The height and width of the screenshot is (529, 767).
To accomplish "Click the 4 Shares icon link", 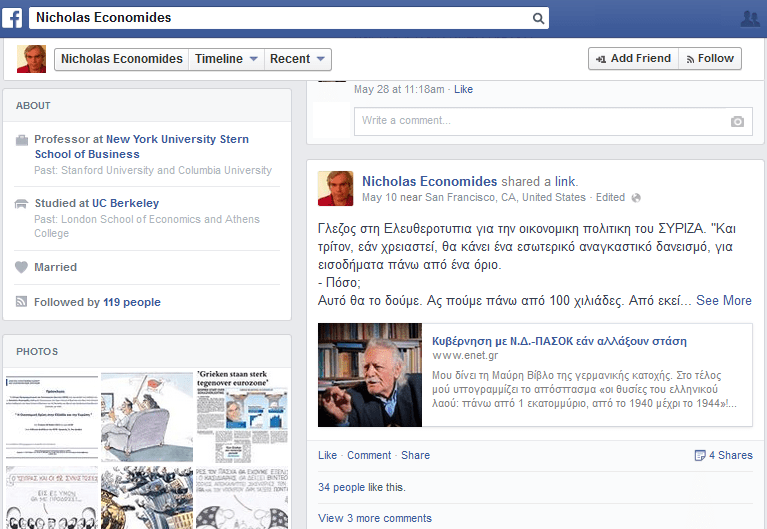I will point(723,455).
